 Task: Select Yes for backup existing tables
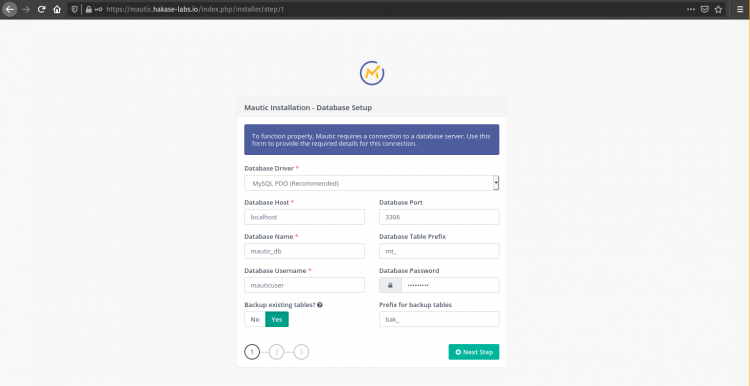277,320
